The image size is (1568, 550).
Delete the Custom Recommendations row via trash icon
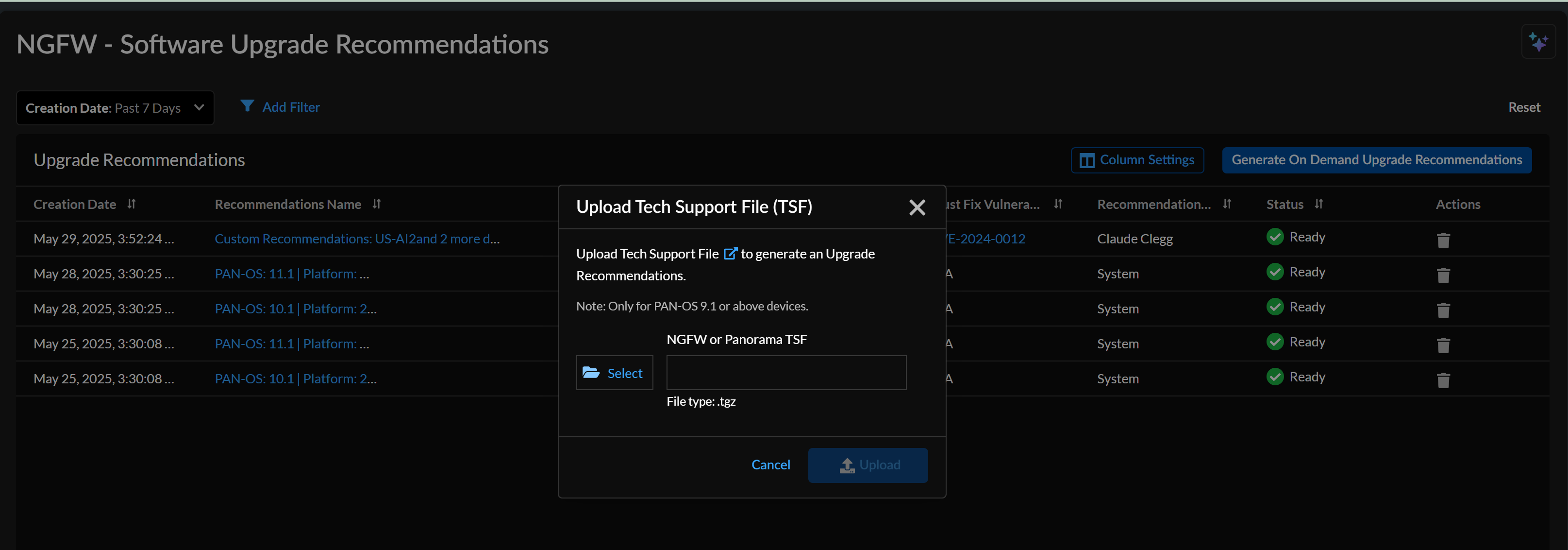pyautogui.click(x=1443, y=240)
